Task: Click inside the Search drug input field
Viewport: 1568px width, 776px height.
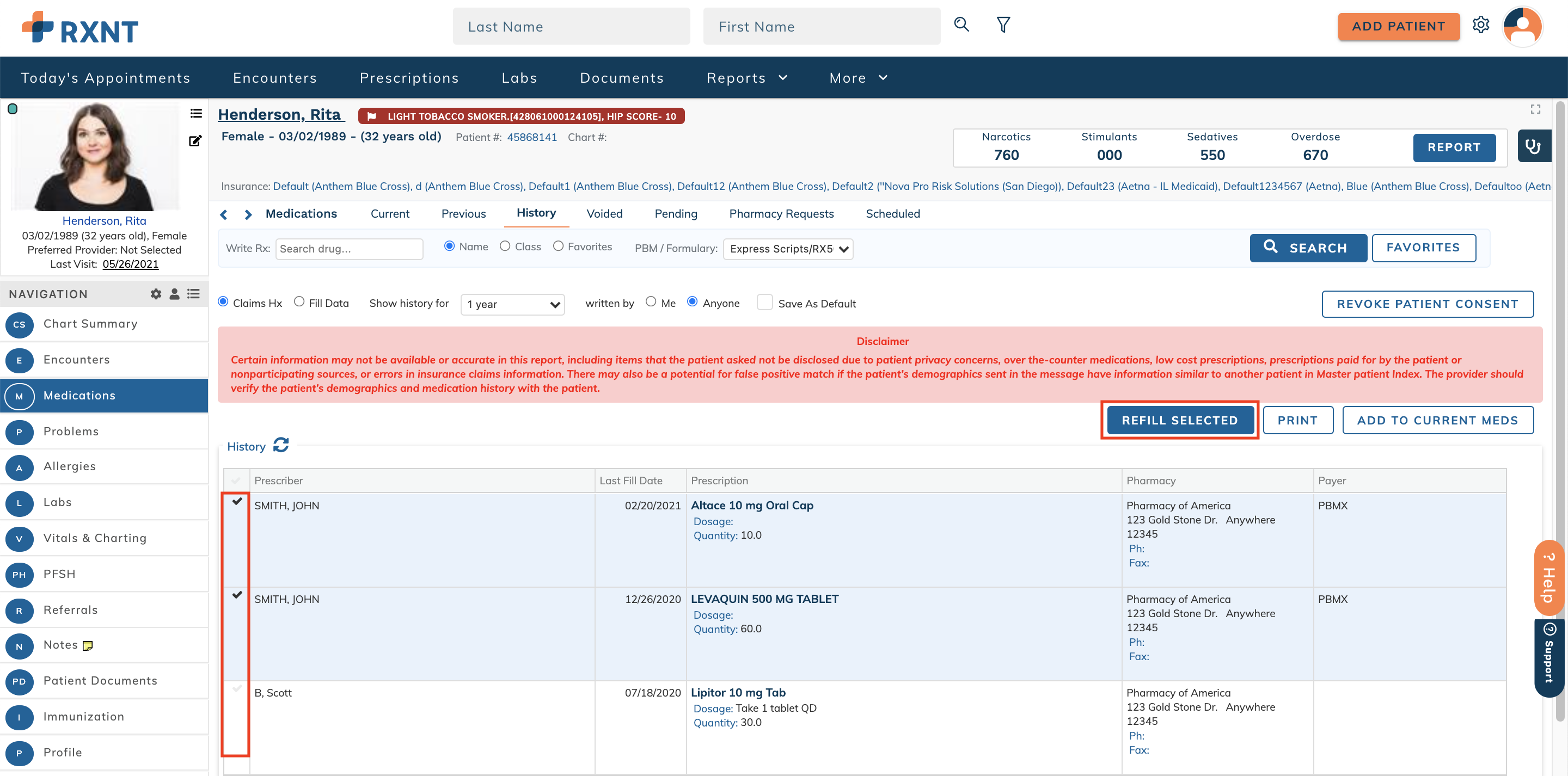Action: [x=349, y=248]
